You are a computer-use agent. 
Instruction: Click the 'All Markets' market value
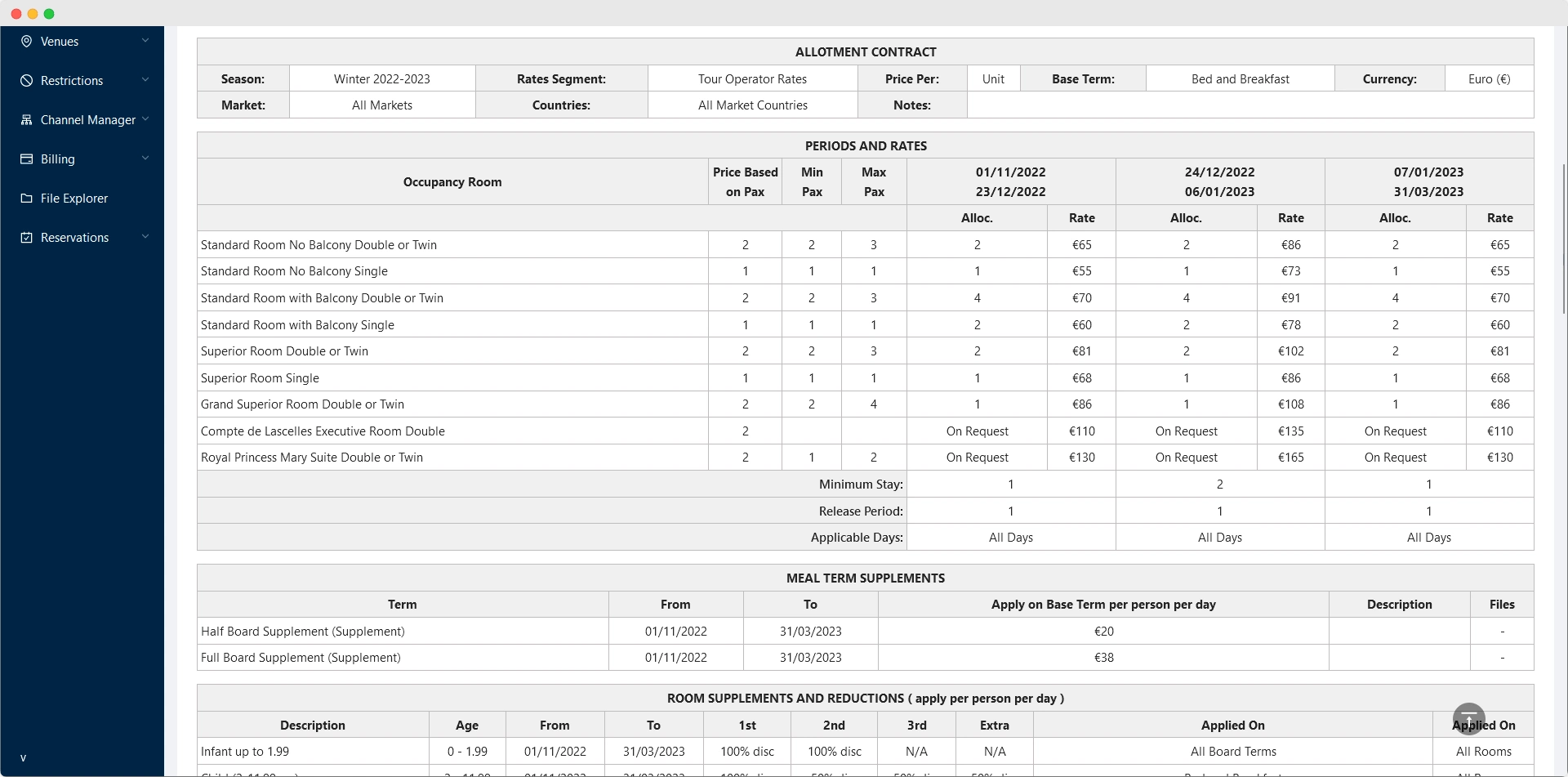coord(382,105)
